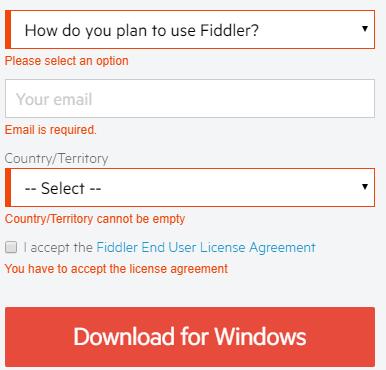Viewport: 386px width, 370px height.
Task: Open the Fiddler End User License Agreement link
Action: (206, 248)
